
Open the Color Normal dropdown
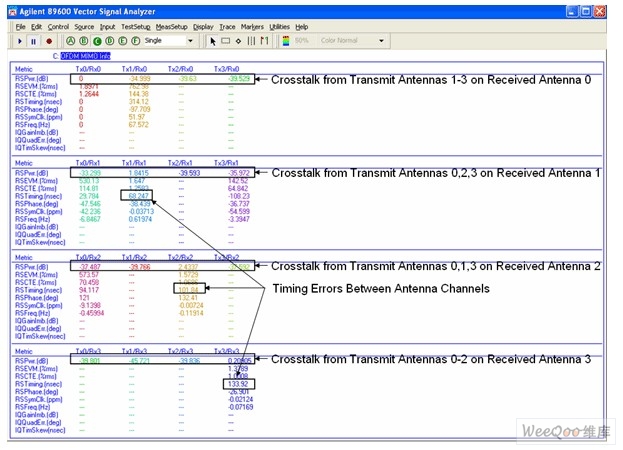[381, 41]
